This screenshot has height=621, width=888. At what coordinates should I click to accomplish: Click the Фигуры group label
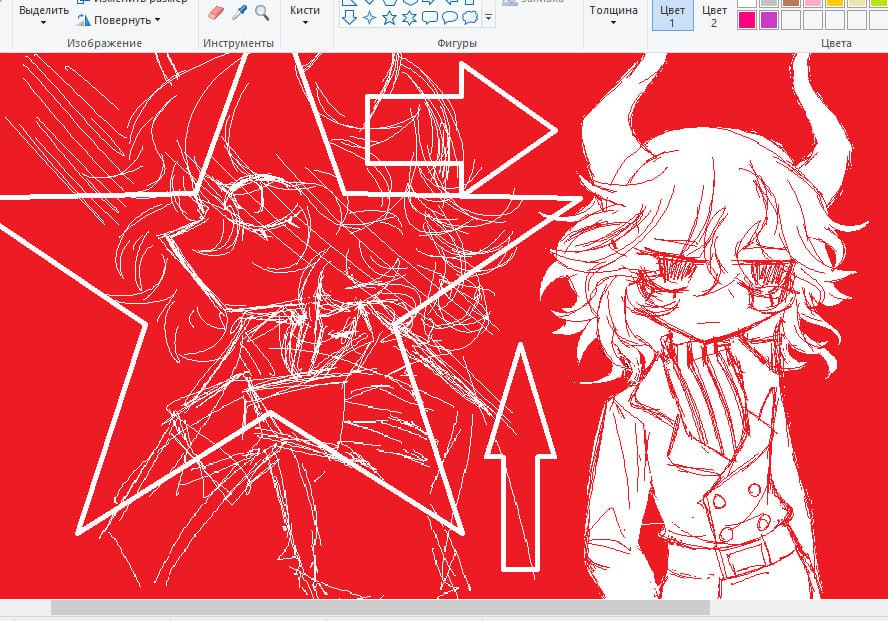(456, 43)
